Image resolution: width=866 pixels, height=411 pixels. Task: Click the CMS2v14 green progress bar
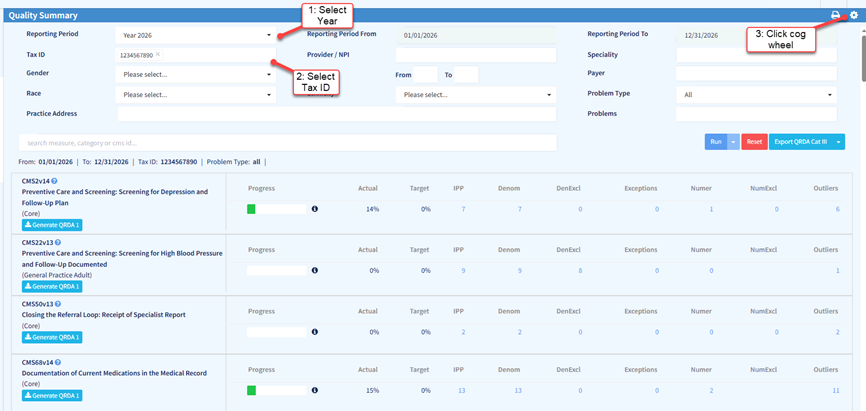click(252, 209)
